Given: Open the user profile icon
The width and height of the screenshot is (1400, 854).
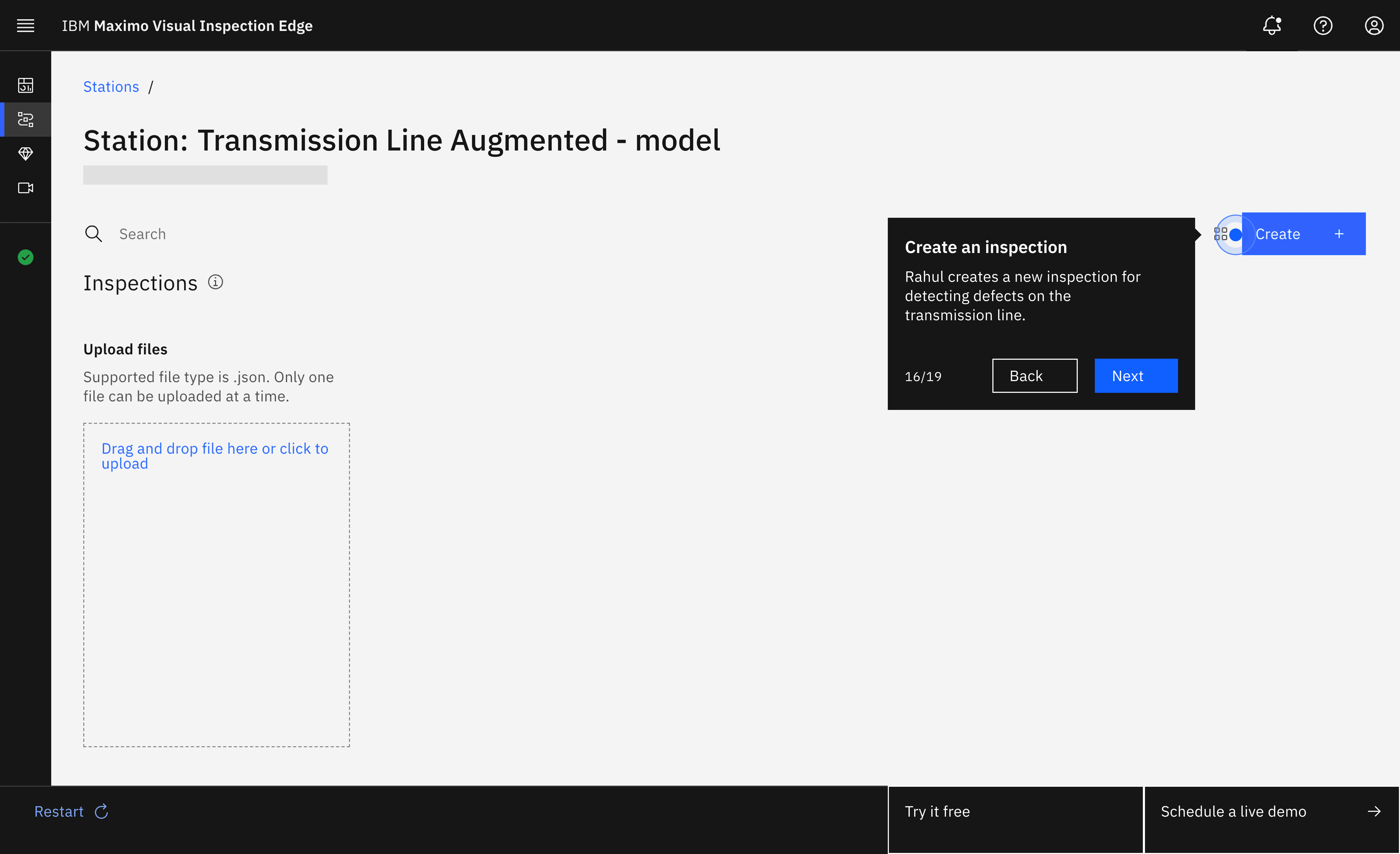Looking at the screenshot, I should pyautogui.click(x=1374, y=26).
